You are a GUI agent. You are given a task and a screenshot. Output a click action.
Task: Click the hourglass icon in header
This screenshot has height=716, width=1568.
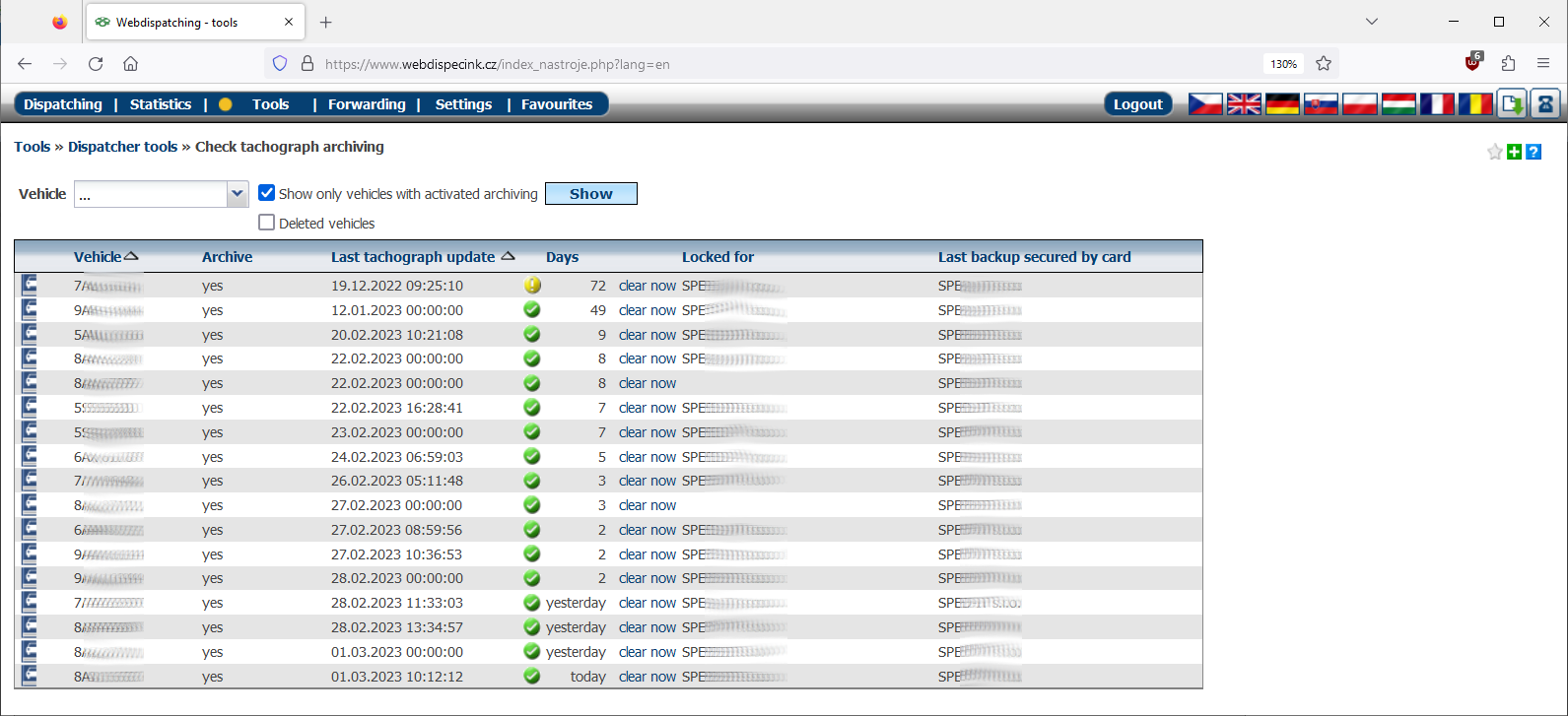pyautogui.click(x=1544, y=103)
